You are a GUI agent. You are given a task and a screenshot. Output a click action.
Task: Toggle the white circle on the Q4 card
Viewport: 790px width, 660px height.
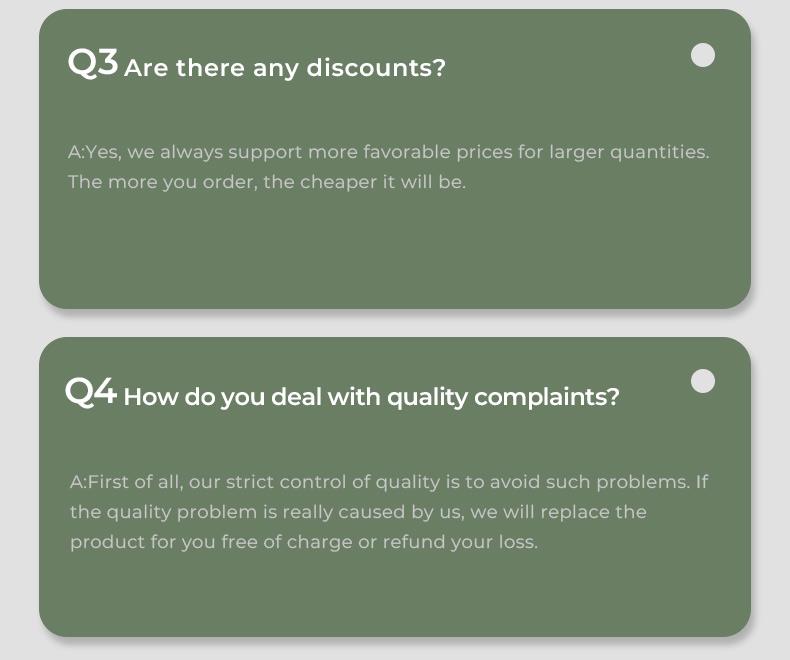click(x=703, y=381)
